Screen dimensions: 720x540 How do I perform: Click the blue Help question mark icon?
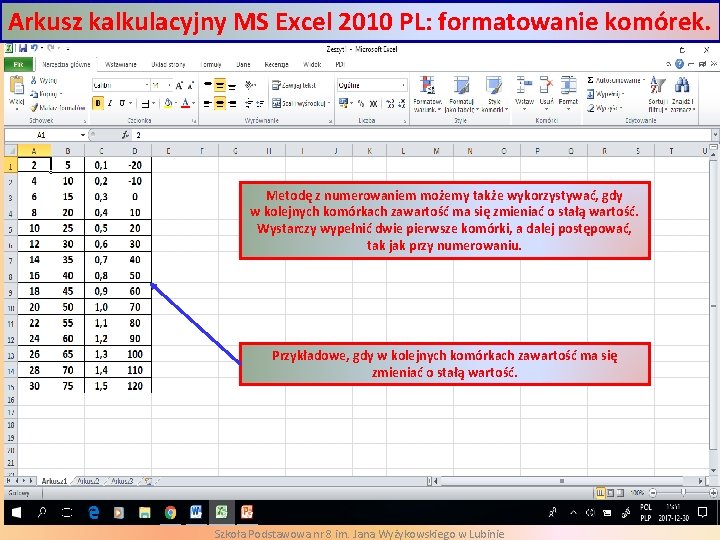[679, 64]
